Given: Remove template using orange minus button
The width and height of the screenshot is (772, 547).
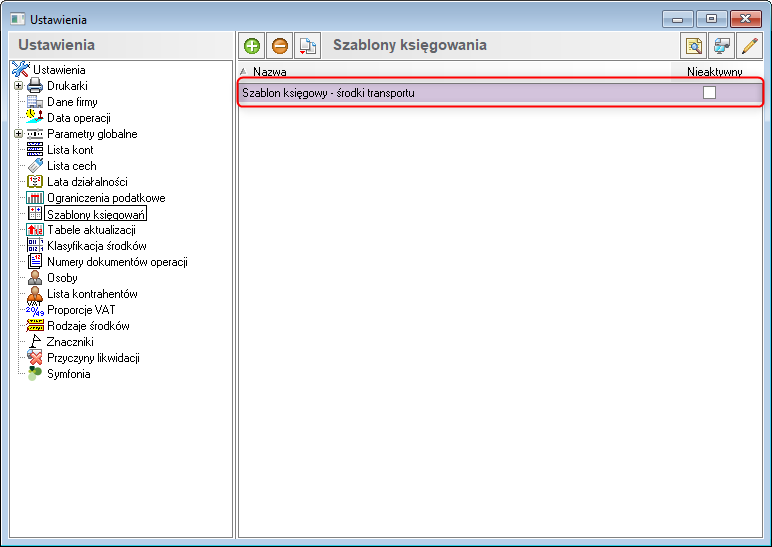Looking at the screenshot, I should tap(280, 46).
